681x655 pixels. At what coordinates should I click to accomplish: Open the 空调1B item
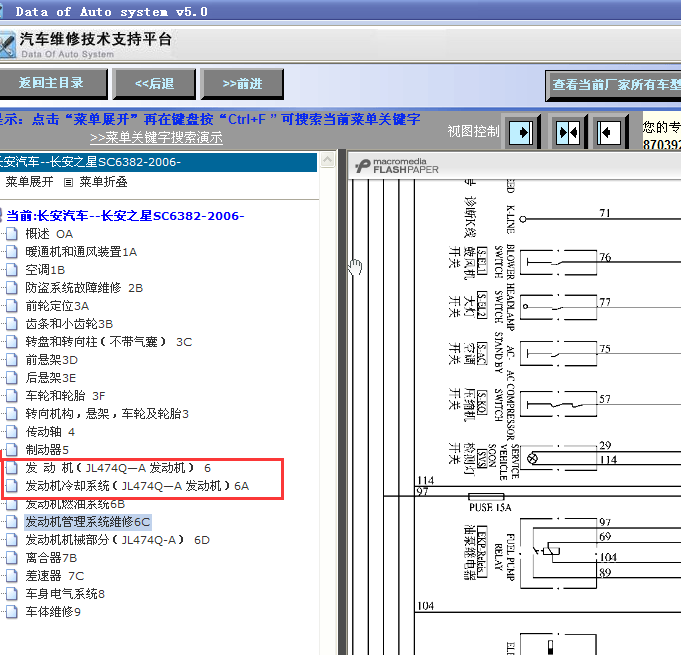coord(45,270)
